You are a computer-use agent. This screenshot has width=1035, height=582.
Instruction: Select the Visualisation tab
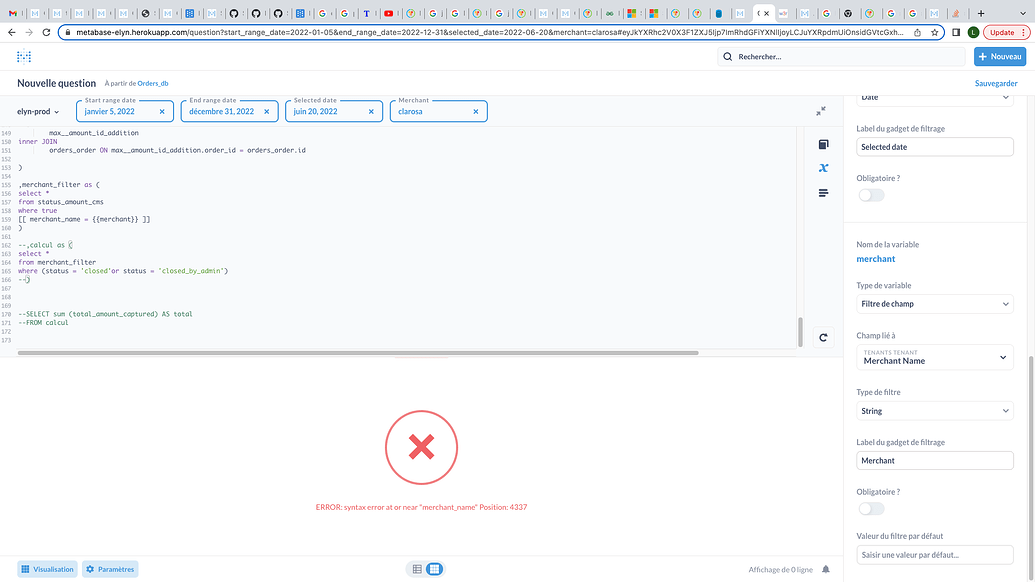(47, 568)
